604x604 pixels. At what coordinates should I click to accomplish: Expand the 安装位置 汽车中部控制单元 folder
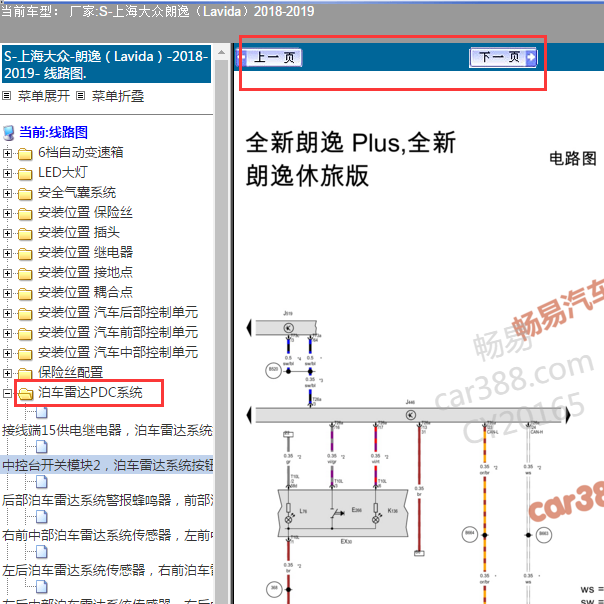(7, 353)
